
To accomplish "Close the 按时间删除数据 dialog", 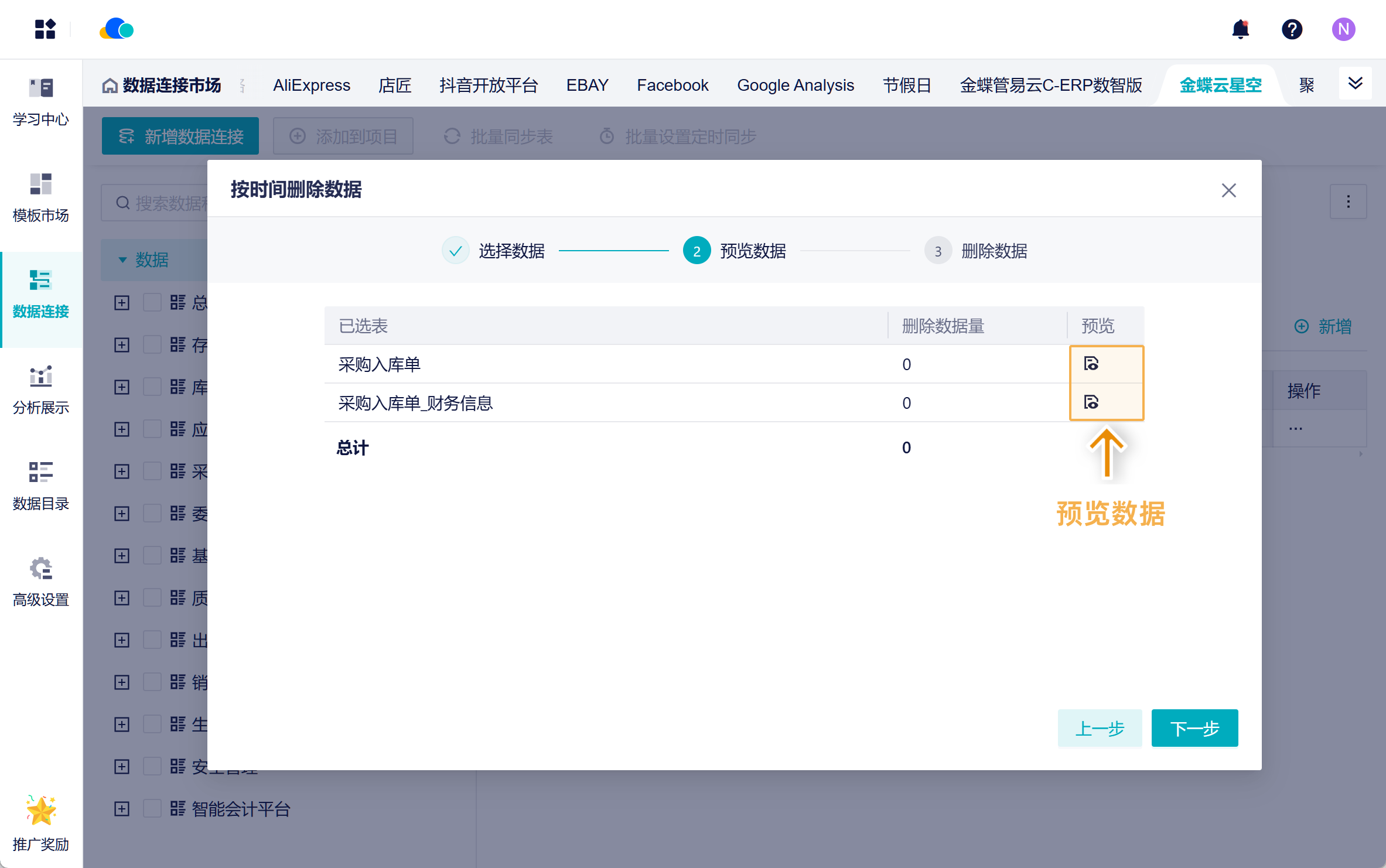I will [1228, 190].
